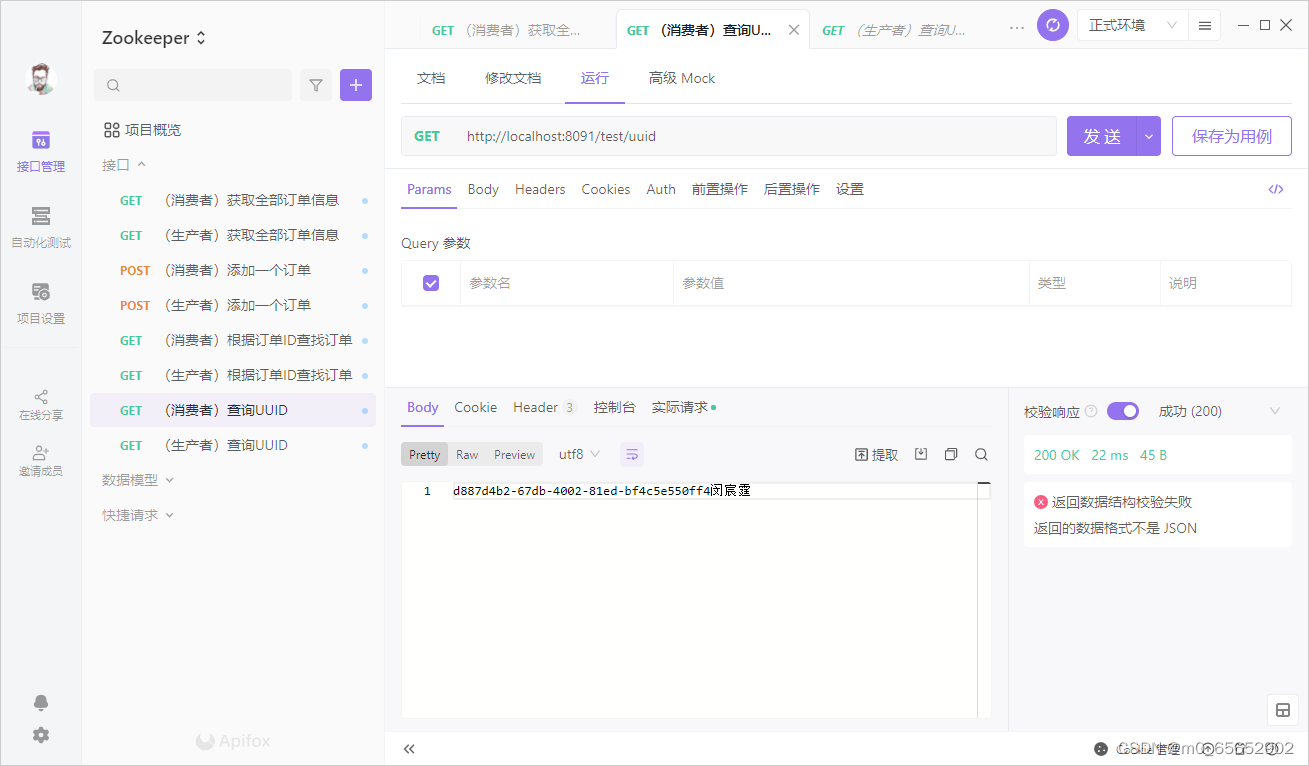Open the 自动化测试 sidebar section
This screenshot has width=1309, height=766.
(41, 228)
